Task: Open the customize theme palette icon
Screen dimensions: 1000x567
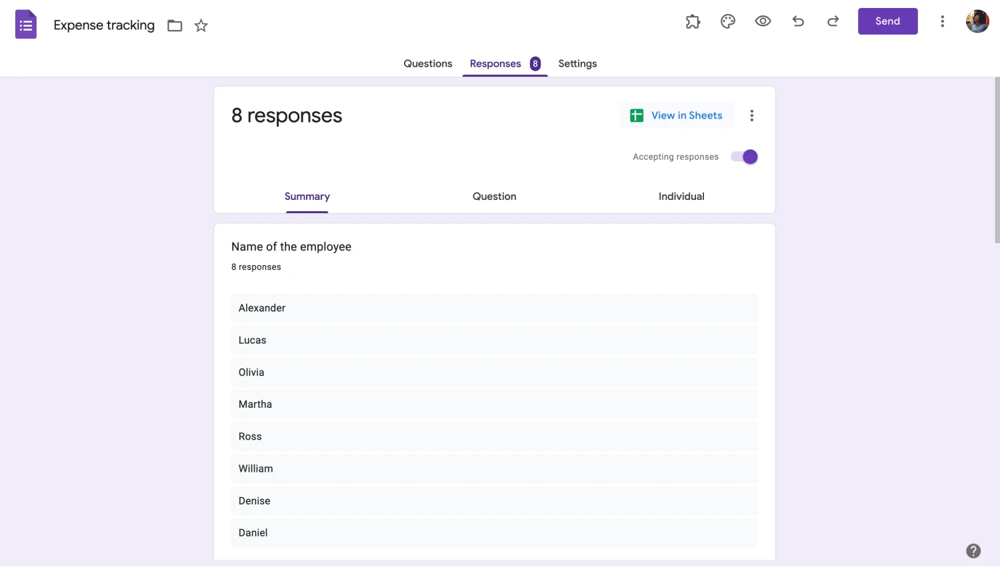Action: [728, 21]
